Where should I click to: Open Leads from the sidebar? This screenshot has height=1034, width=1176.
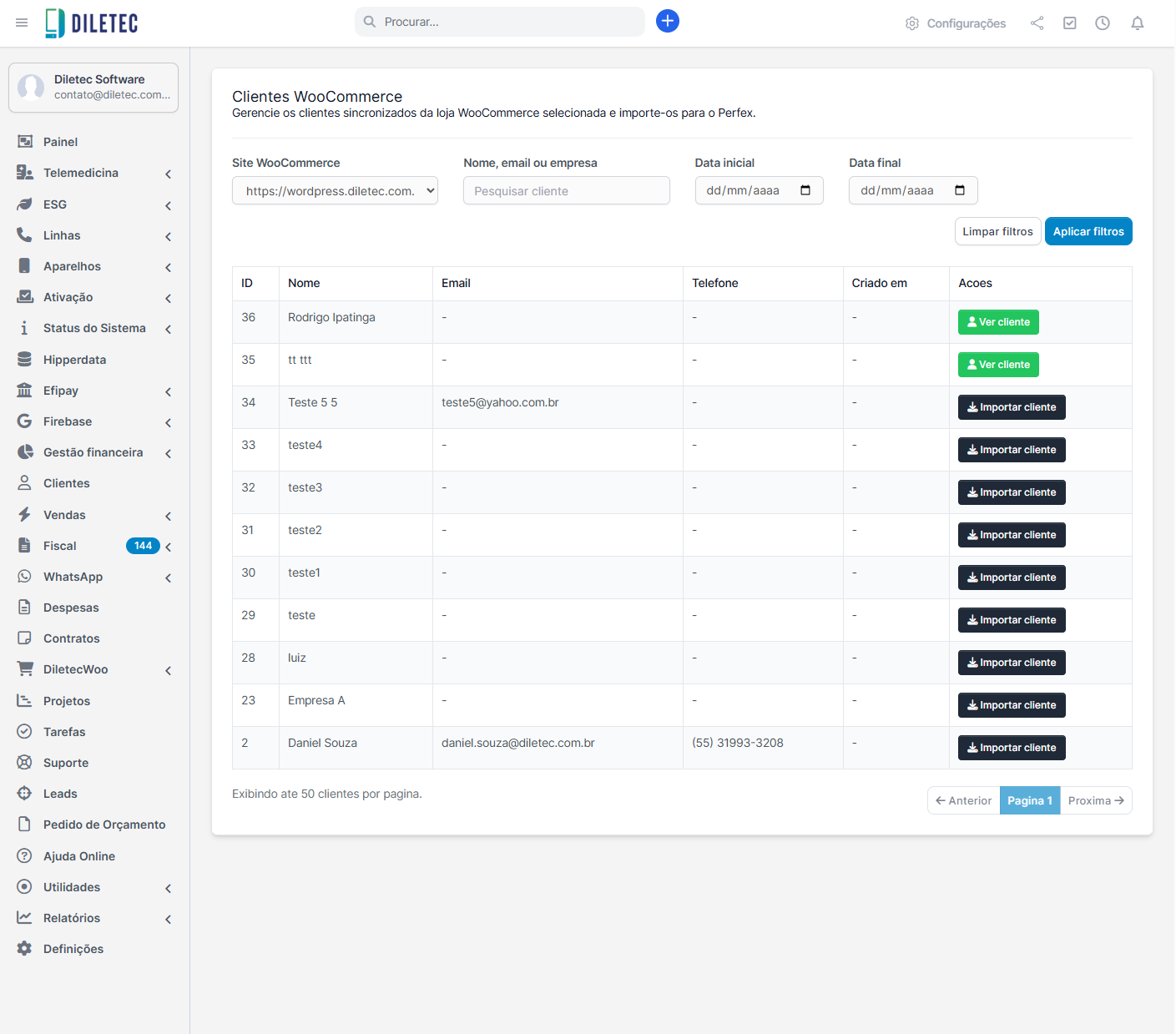pos(60,794)
